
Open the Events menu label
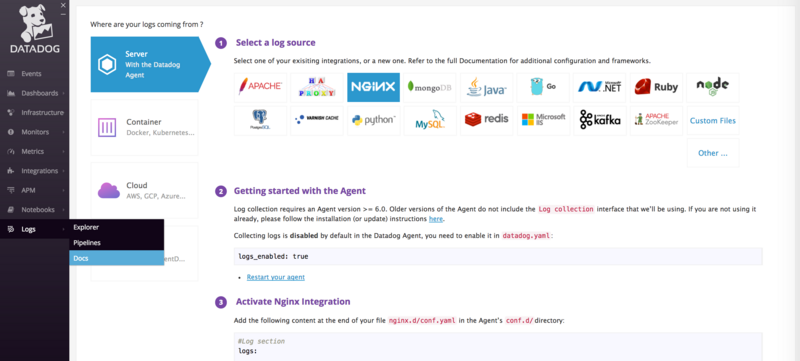click(31, 74)
